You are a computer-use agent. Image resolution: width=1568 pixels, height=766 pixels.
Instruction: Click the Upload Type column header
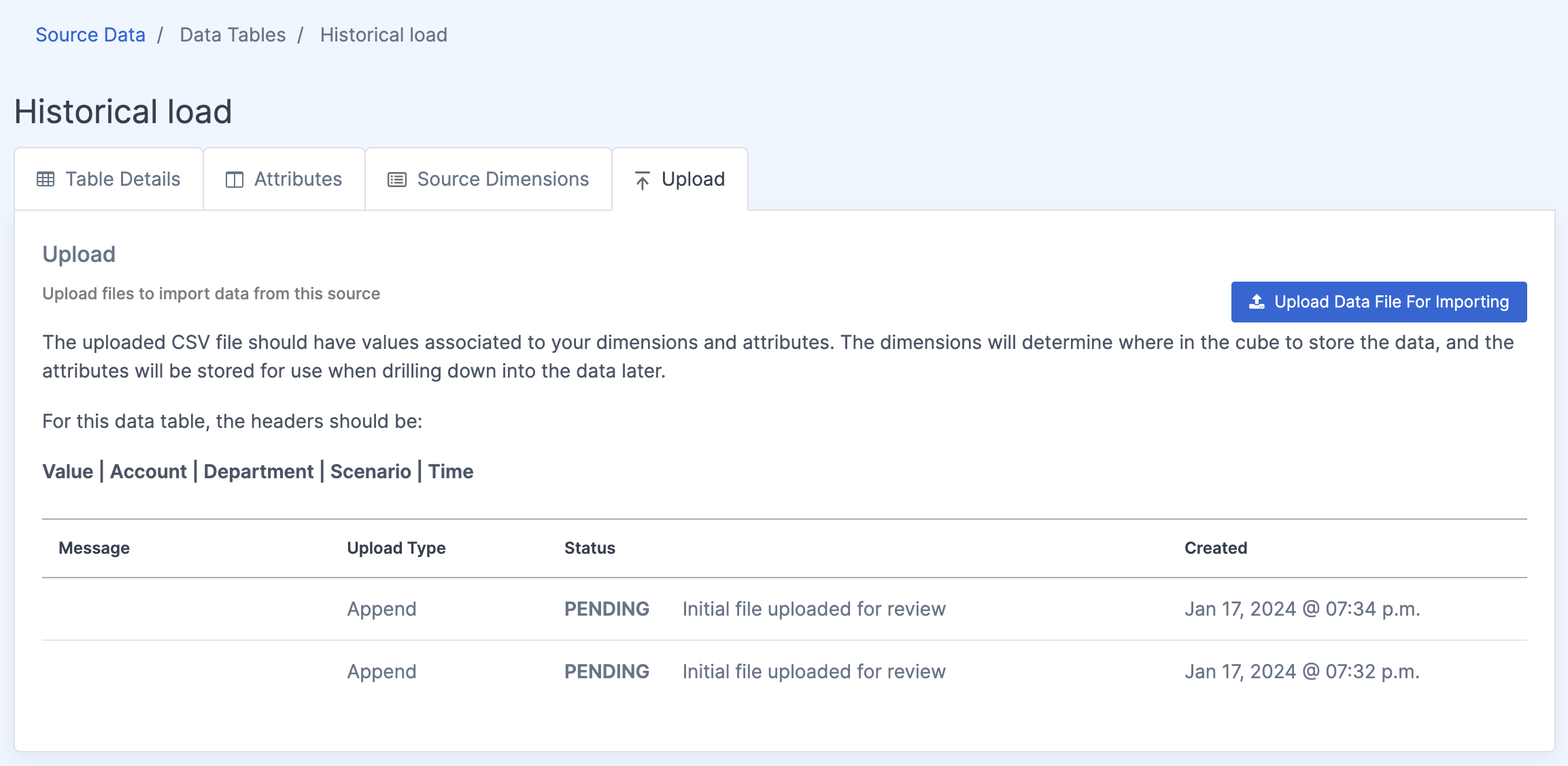(x=396, y=548)
